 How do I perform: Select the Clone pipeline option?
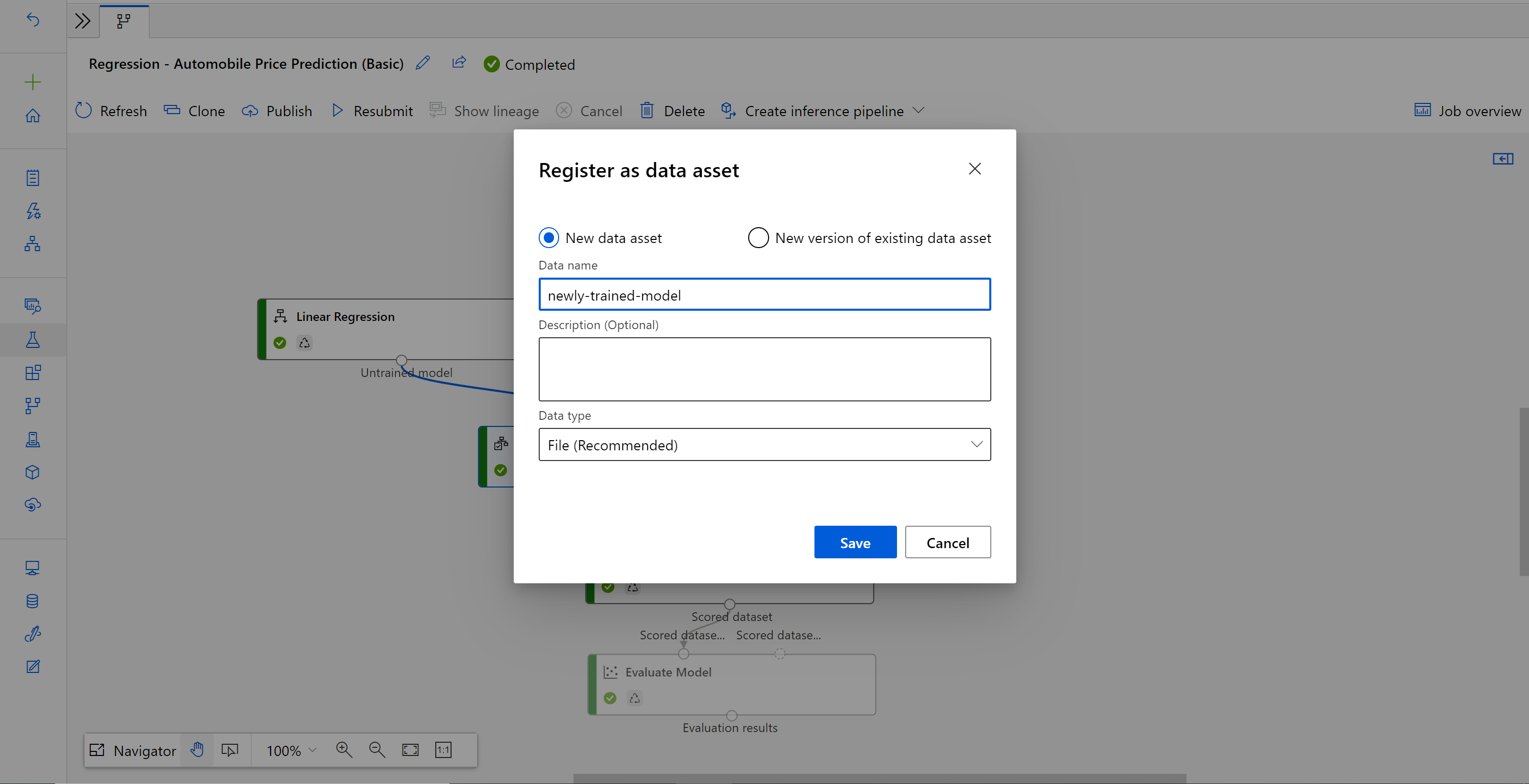[x=193, y=110]
